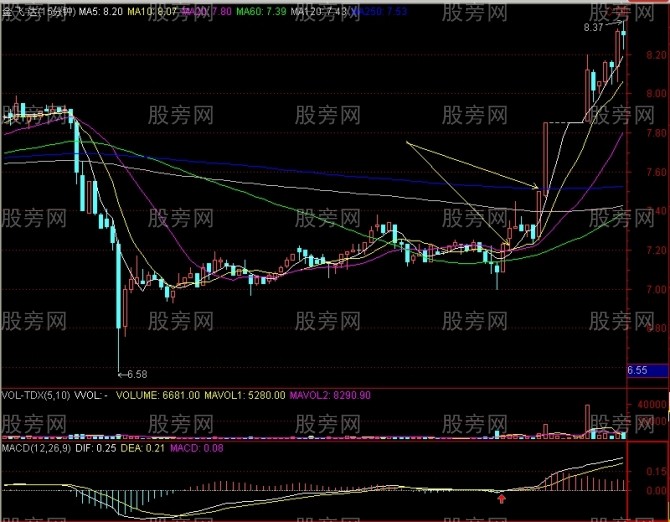Select the MA120: 7.43 label
This screenshot has width=670, height=522.
(x=319, y=12)
